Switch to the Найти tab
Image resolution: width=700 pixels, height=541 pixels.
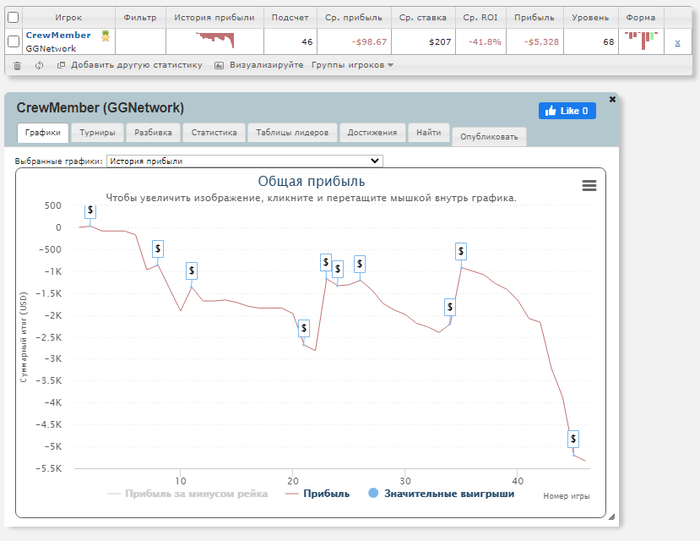tap(429, 133)
